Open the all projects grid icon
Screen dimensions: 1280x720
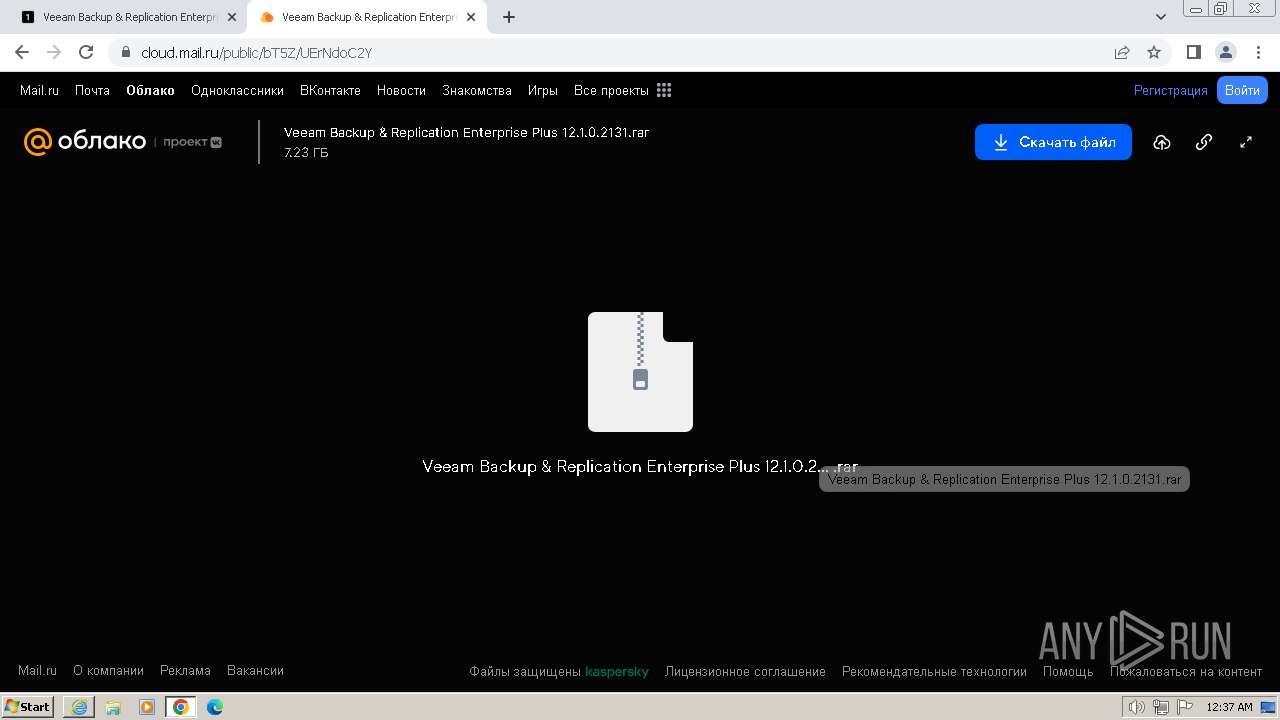click(x=664, y=90)
